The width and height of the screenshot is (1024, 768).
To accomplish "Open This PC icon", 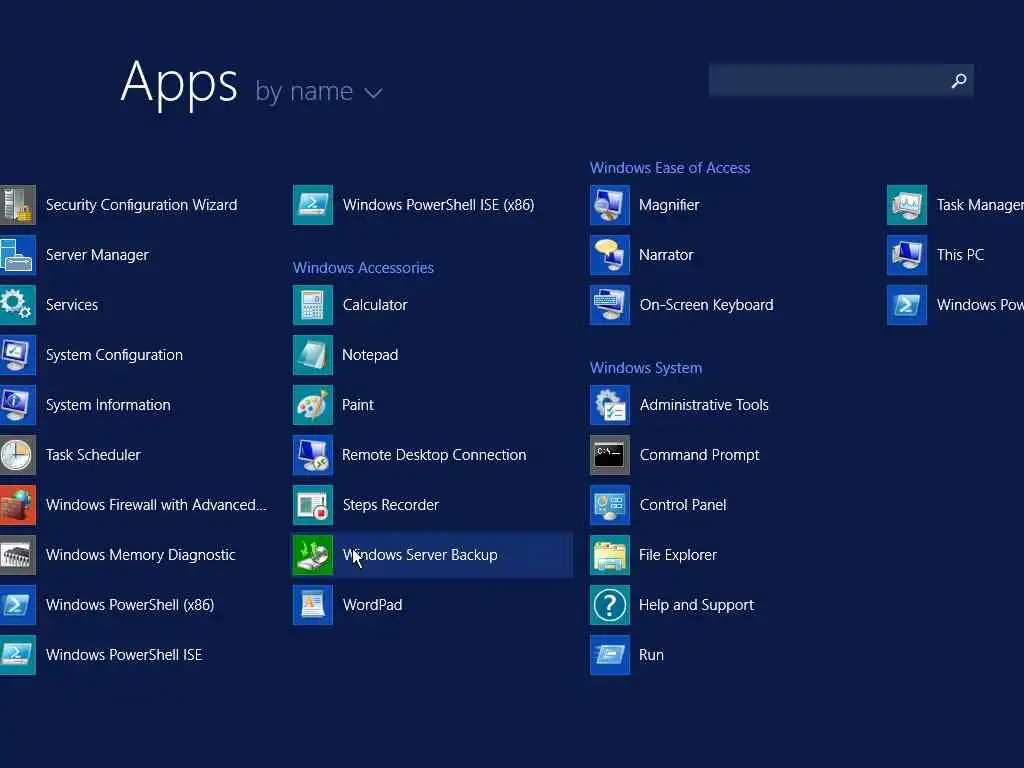I will pyautogui.click(x=907, y=255).
